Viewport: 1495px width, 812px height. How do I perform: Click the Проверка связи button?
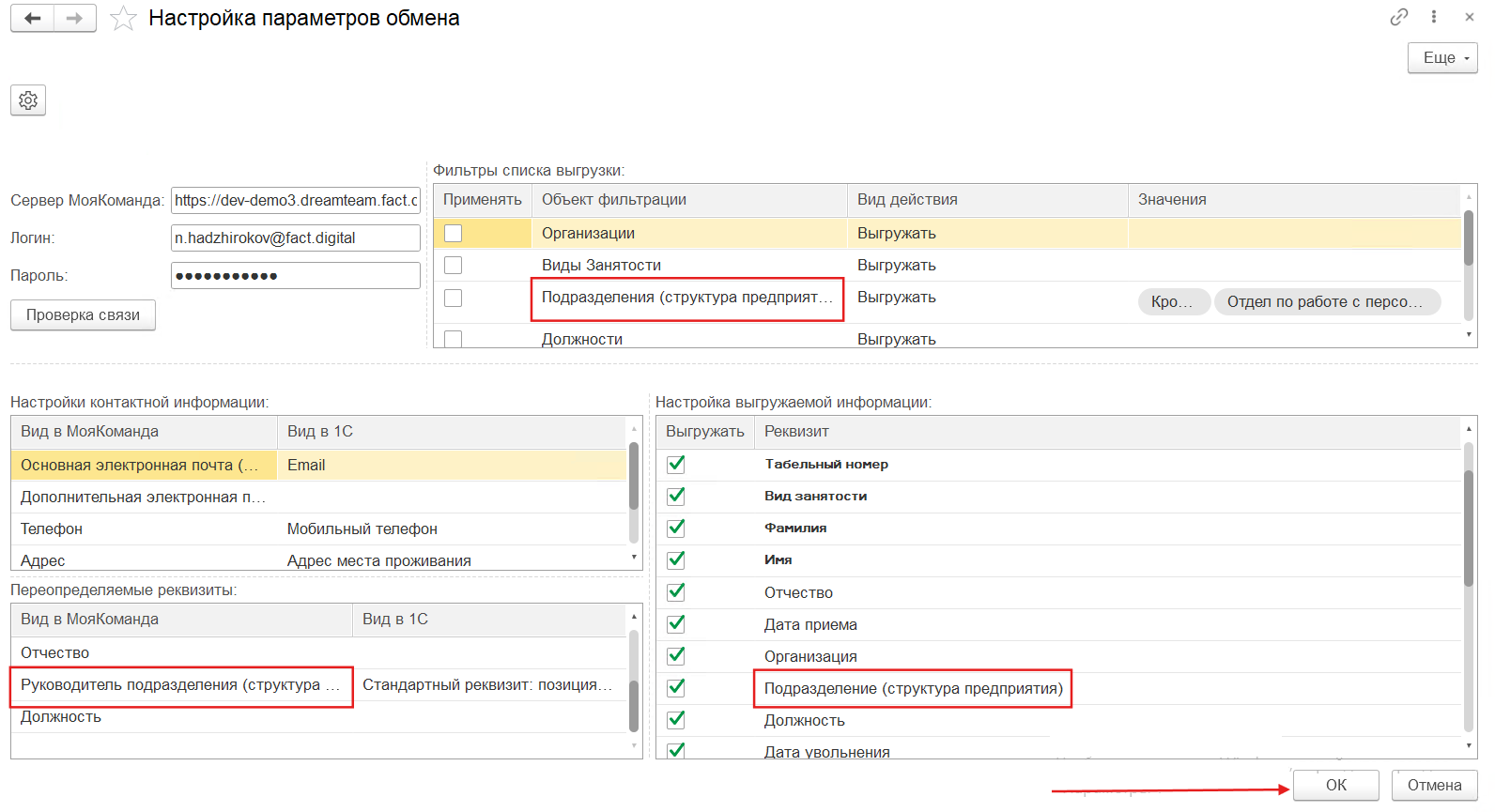(83, 315)
